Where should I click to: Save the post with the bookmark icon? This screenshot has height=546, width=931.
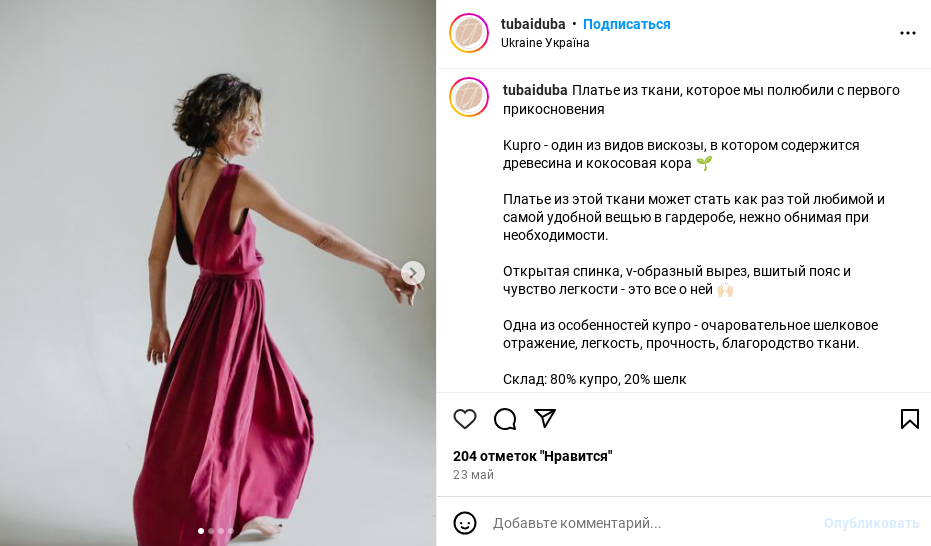(910, 419)
